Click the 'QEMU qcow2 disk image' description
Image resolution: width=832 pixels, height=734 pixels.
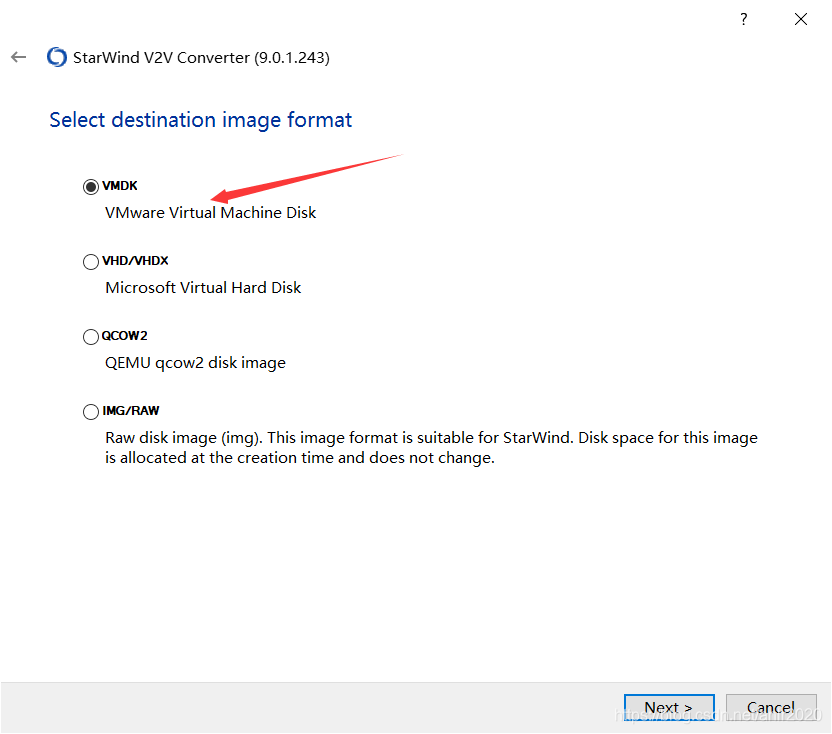click(195, 363)
